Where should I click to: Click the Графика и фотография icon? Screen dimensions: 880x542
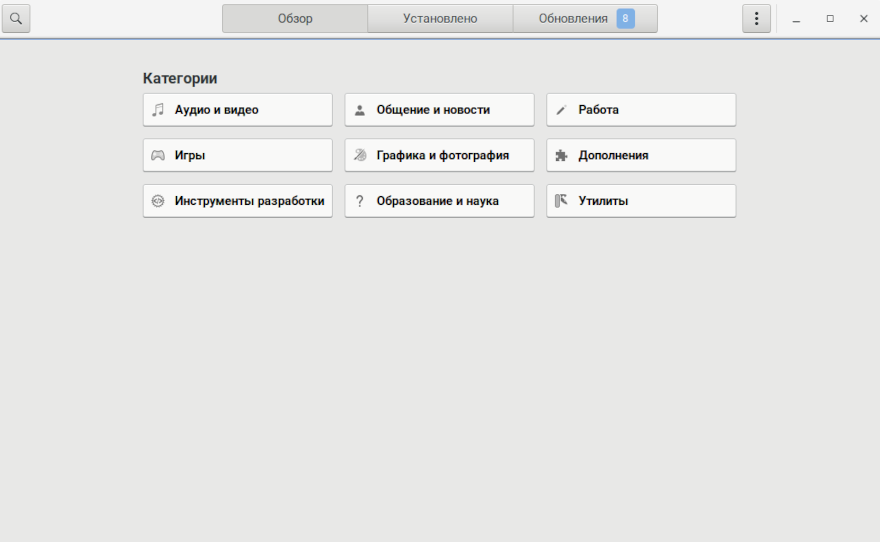[360, 155]
